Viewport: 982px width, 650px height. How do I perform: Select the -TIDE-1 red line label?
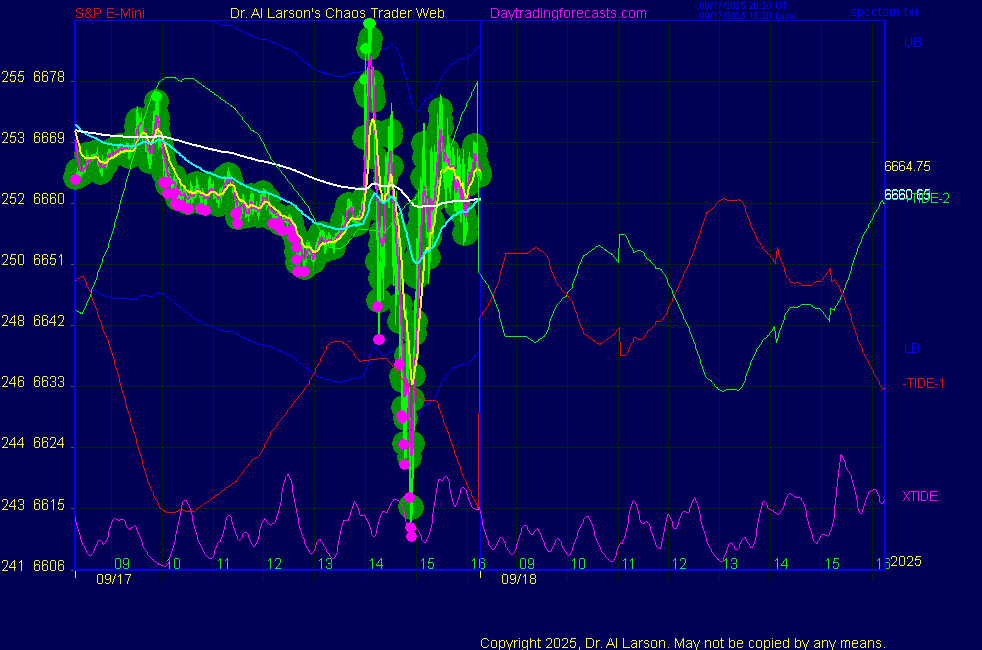click(x=924, y=383)
